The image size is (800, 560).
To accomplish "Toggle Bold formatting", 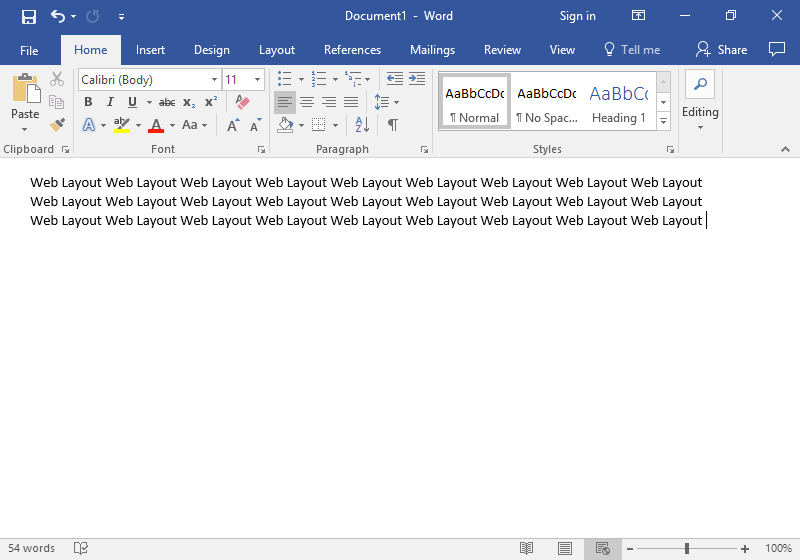I will (x=88, y=102).
